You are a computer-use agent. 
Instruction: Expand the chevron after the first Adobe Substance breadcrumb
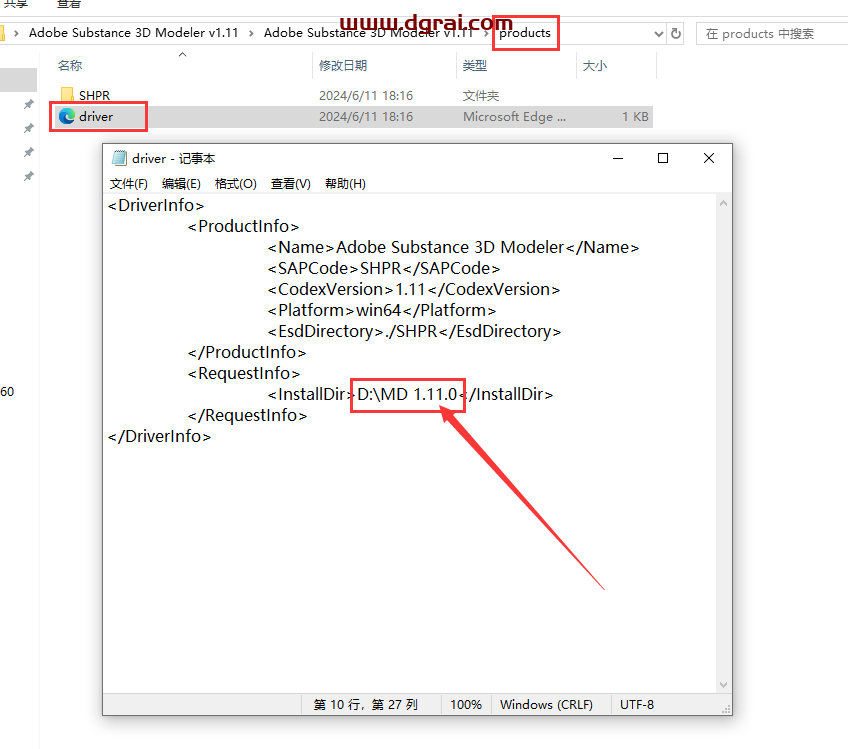(x=251, y=34)
